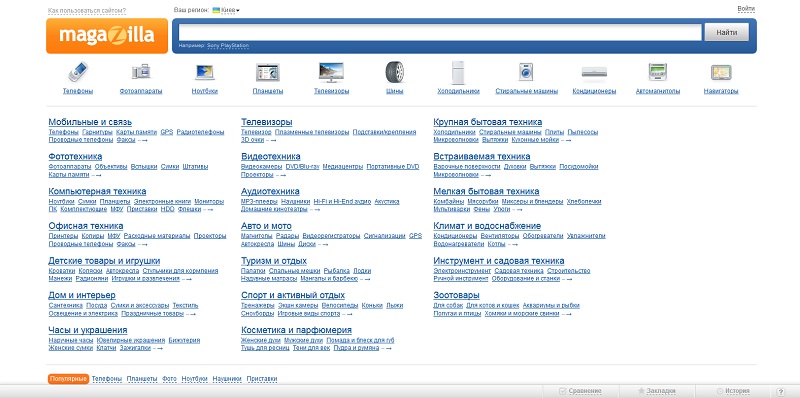Open the Туризм и отдых category
This screenshot has height=398, width=800.
(274, 261)
